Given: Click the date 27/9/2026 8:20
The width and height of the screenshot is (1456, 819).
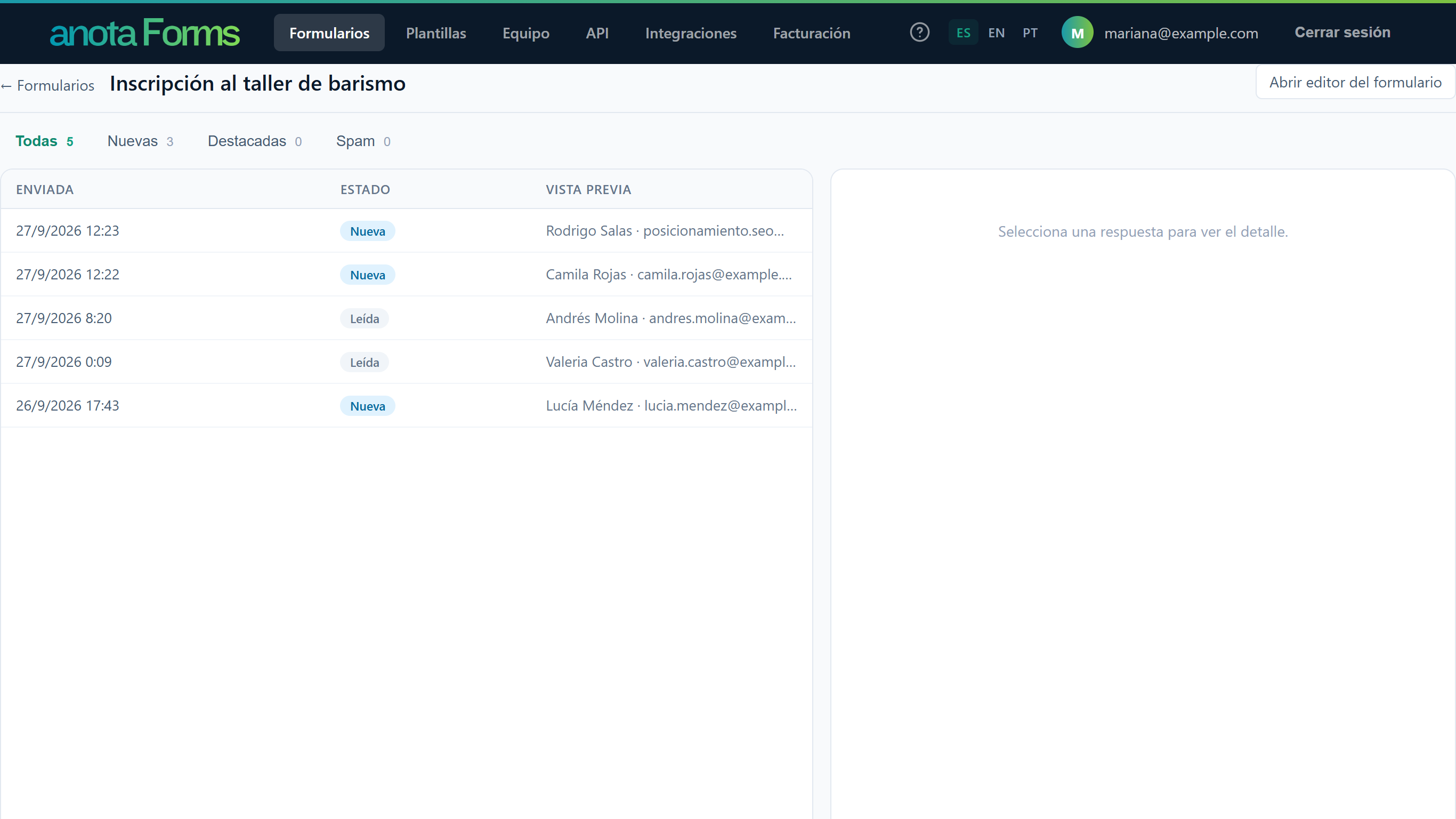Looking at the screenshot, I should 64,318.
